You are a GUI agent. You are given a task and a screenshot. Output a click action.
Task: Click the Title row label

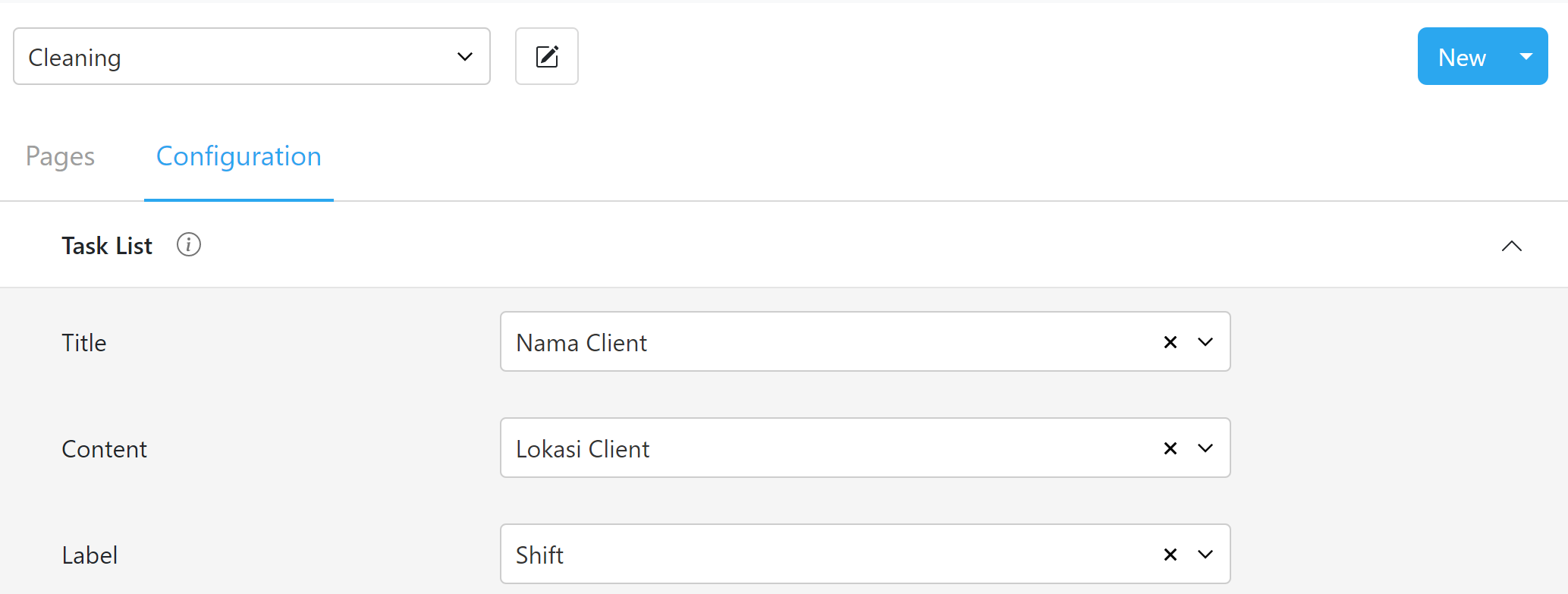pos(83,342)
